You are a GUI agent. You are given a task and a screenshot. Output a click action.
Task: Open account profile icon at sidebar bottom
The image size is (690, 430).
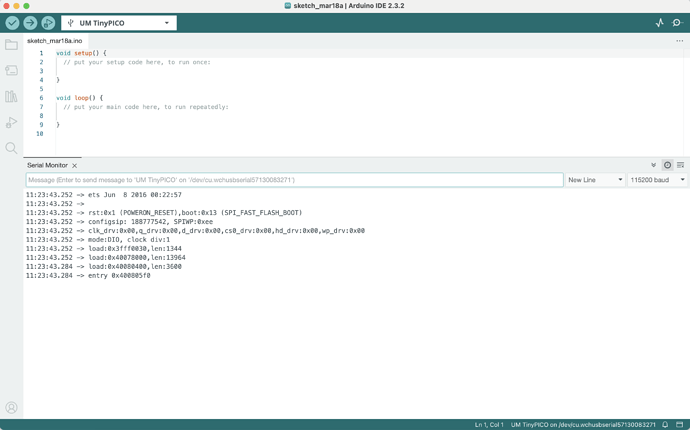coord(11,408)
